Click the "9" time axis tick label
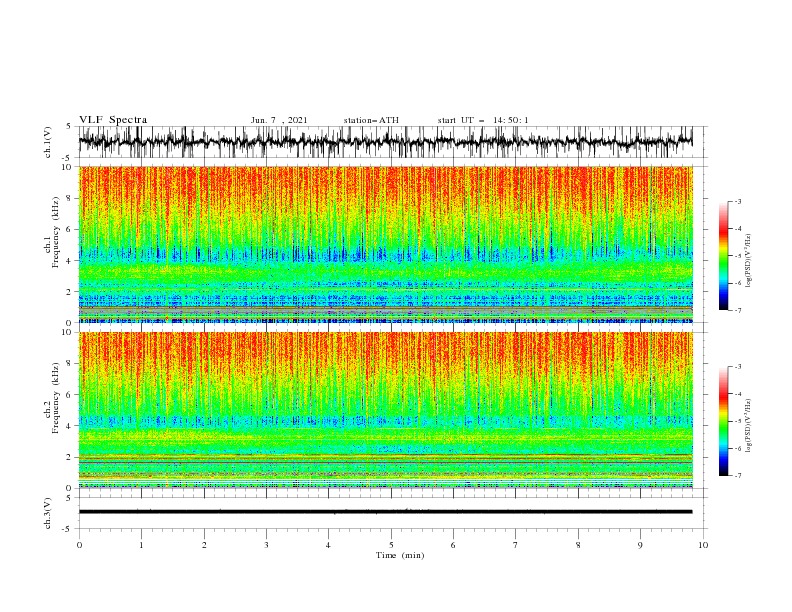The height and width of the screenshot is (612, 792). pyautogui.click(x=640, y=545)
